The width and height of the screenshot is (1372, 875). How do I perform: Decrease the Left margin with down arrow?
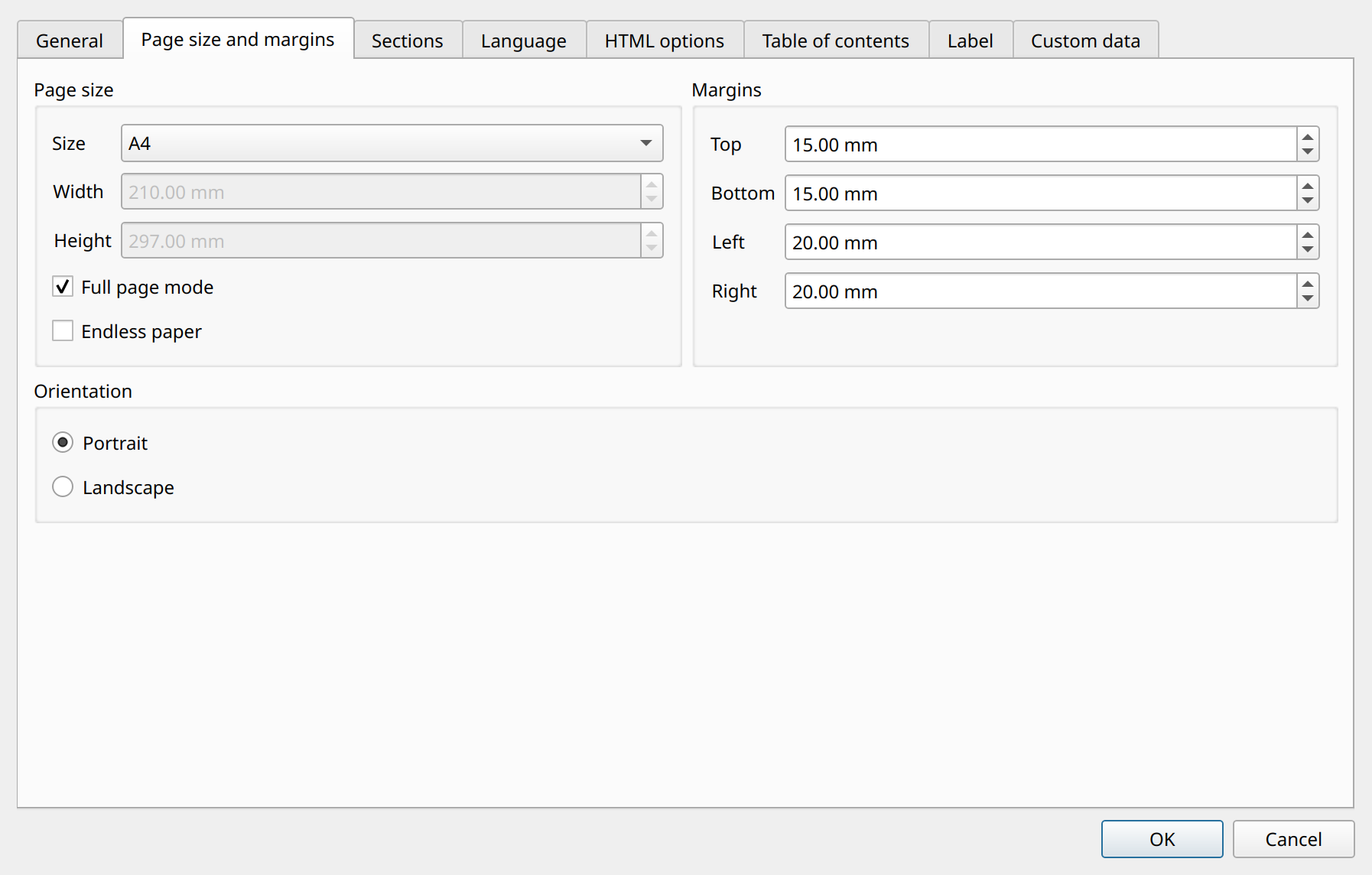[x=1308, y=250]
